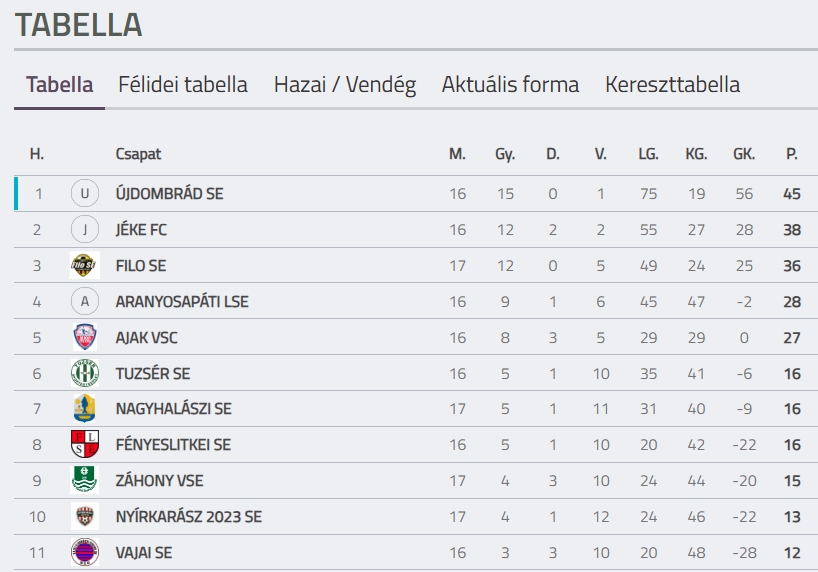This screenshot has height=572, width=818.
Task: Click the Nagyhalászi SE team crest
Action: click(x=84, y=409)
